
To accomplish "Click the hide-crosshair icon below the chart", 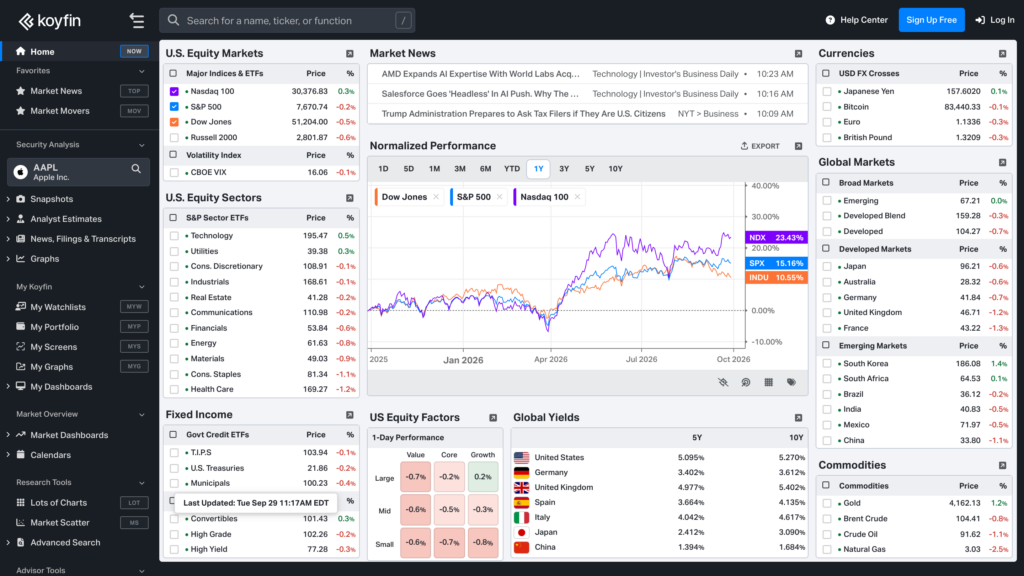I will click(723, 383).
